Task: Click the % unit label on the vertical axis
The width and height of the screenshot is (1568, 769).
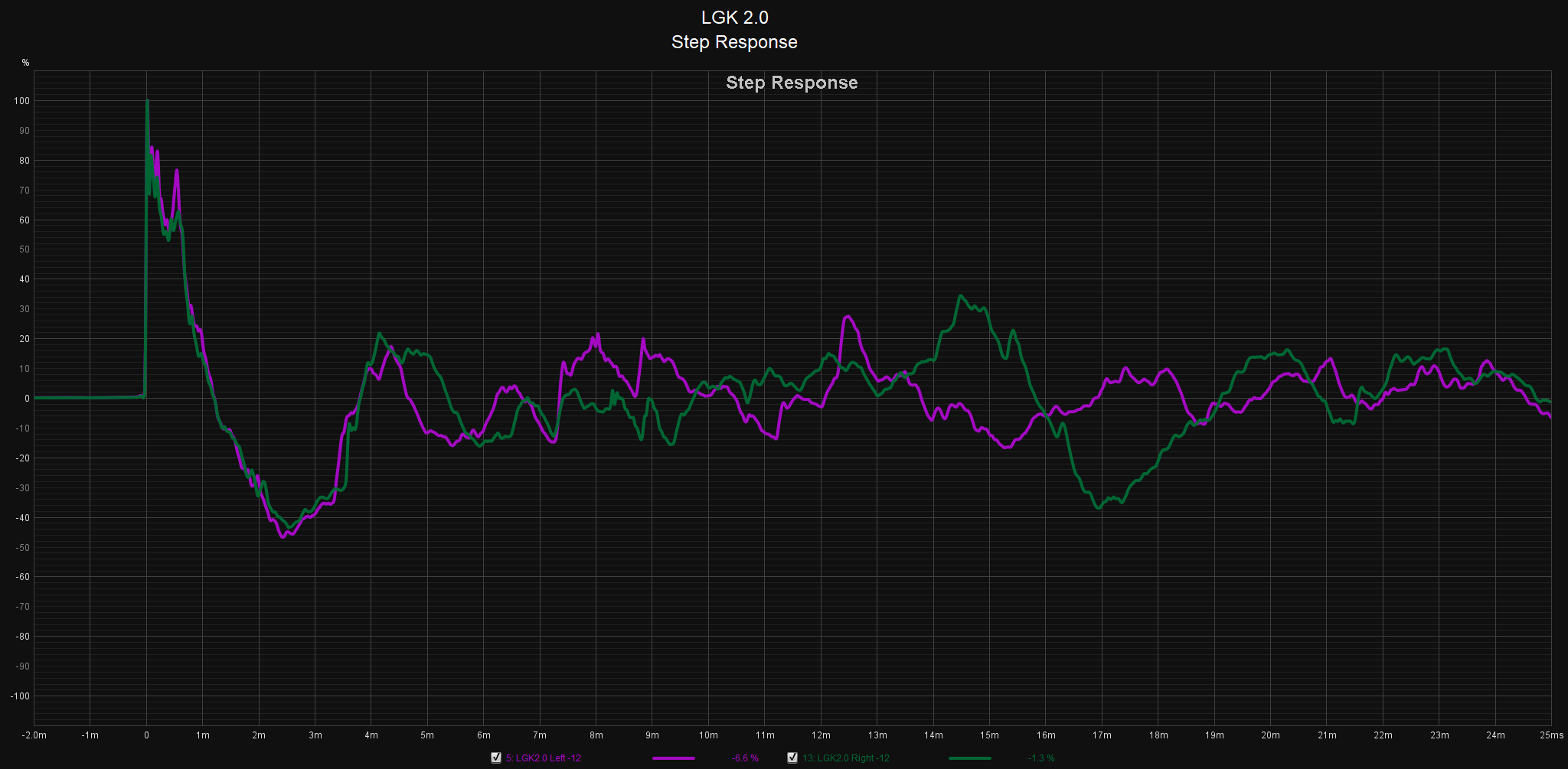Action: click(x=25, y=63)
